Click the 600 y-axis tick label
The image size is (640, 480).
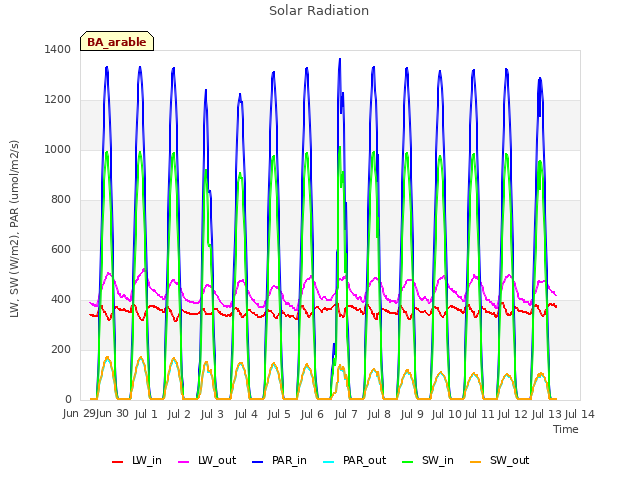pyautogui.click(x=61, y=249)
